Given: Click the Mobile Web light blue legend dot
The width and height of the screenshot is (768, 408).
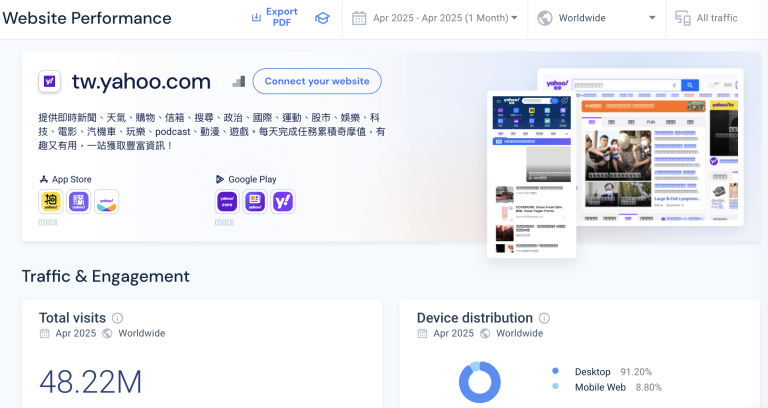Looking at the screenshot, I should tap(555, 386).
